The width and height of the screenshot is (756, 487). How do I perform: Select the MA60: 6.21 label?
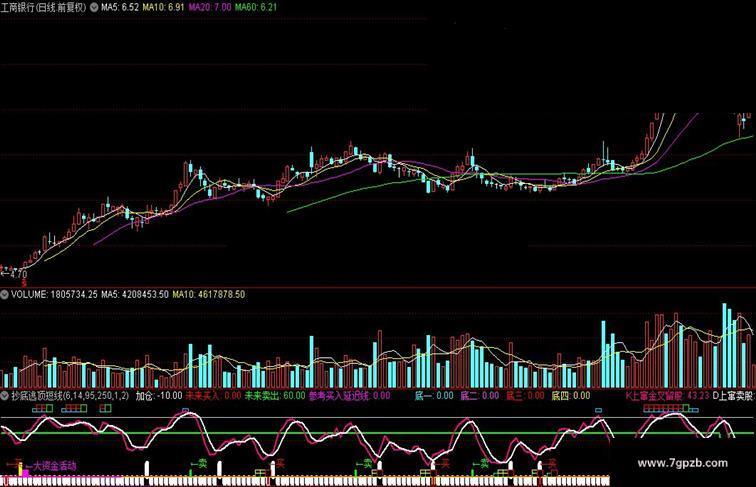point(256,7)
